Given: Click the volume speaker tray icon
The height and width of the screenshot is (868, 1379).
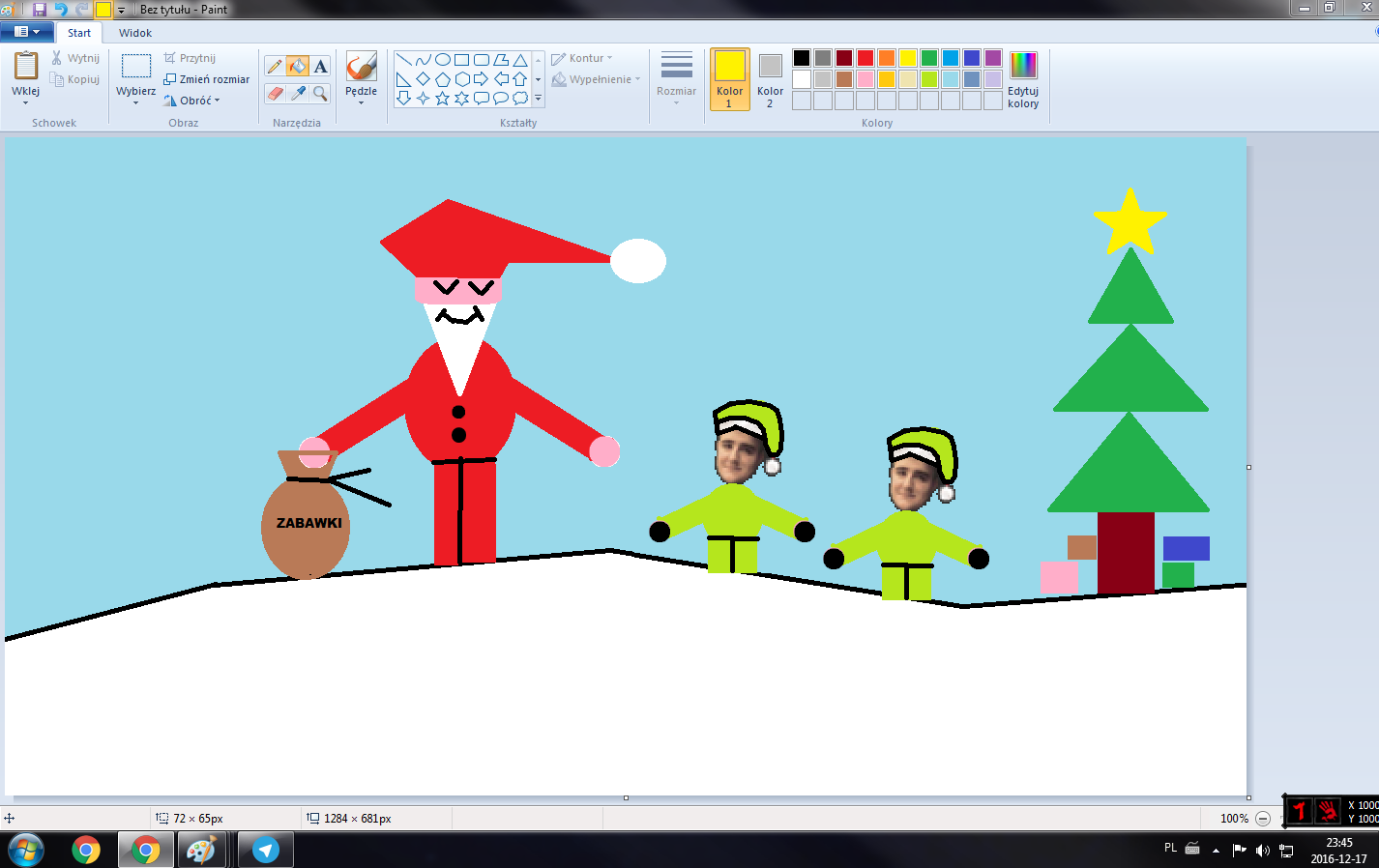Looking at the screenshot, I should pyautogui.click(x=1262, y=851).
